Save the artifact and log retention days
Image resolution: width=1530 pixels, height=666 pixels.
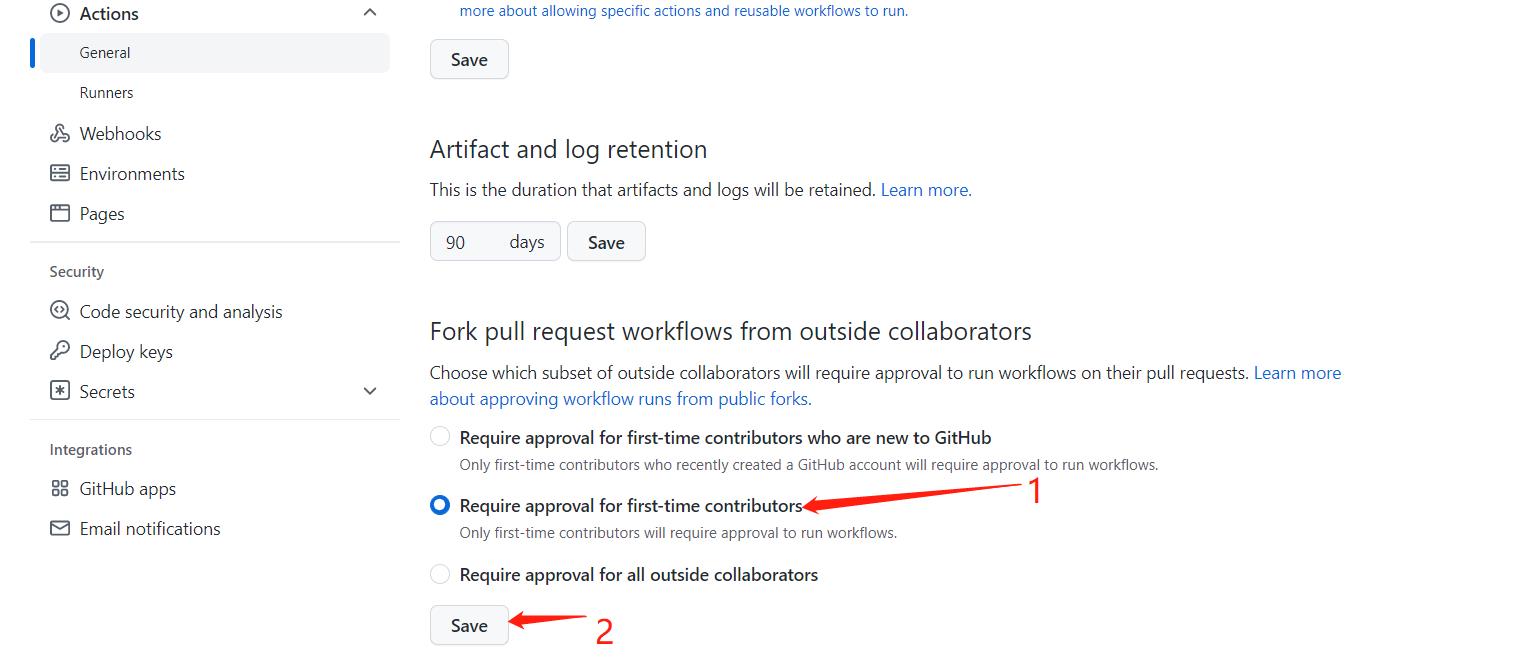click(x=606, y=242)
